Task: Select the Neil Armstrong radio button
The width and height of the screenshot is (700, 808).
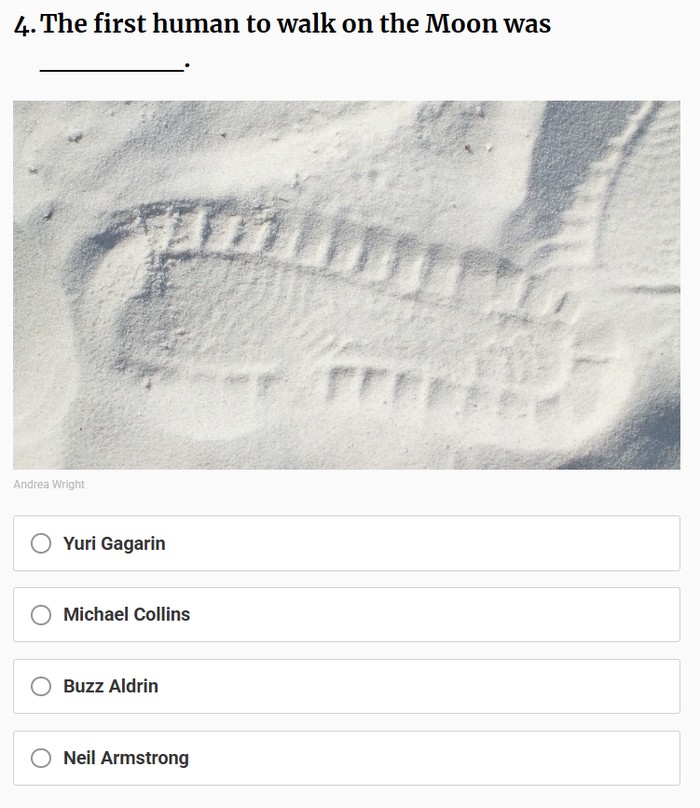Action: tap(41, 758)
